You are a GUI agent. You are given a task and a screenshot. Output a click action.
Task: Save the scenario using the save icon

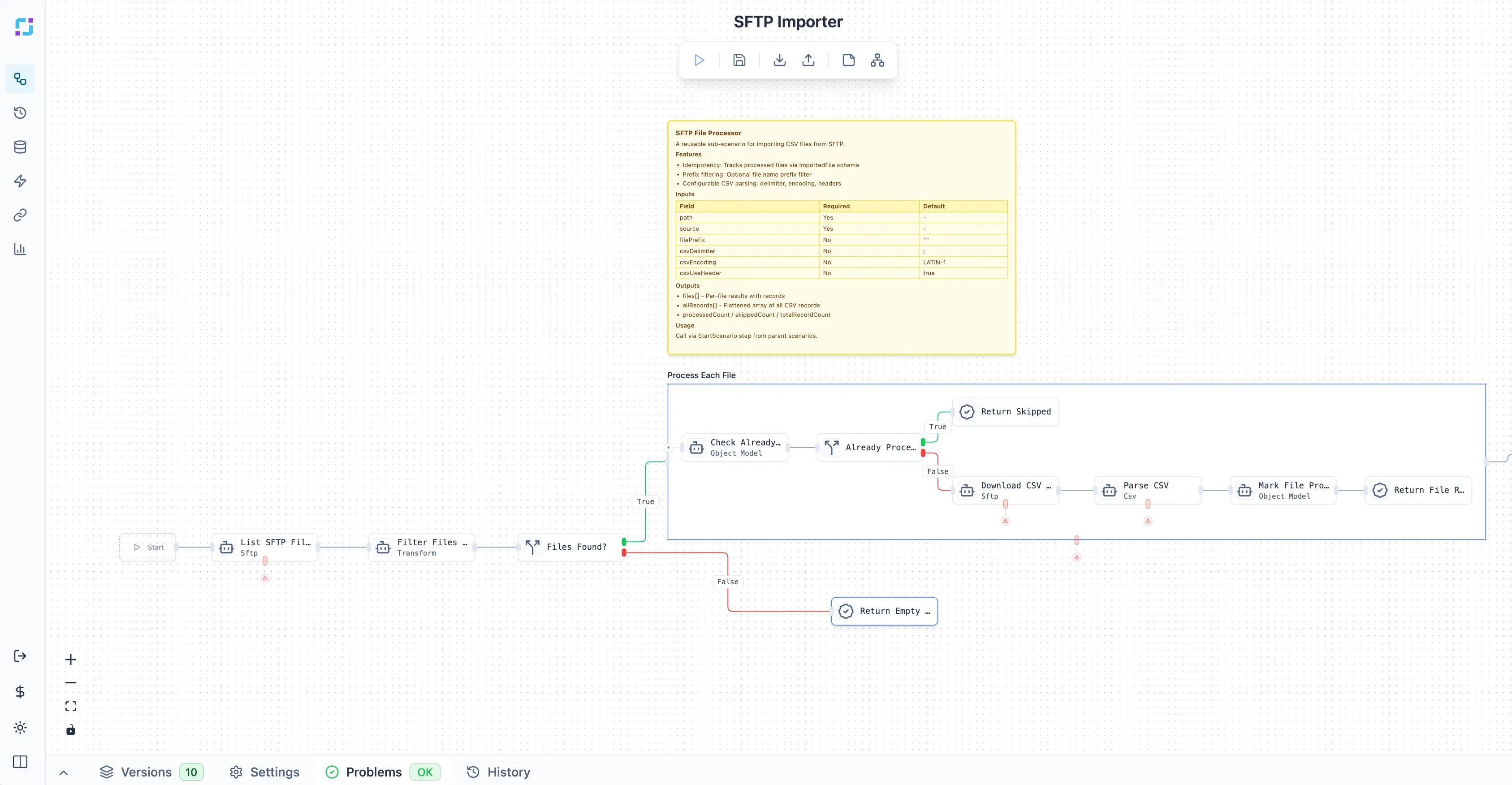tap(739, 60)
